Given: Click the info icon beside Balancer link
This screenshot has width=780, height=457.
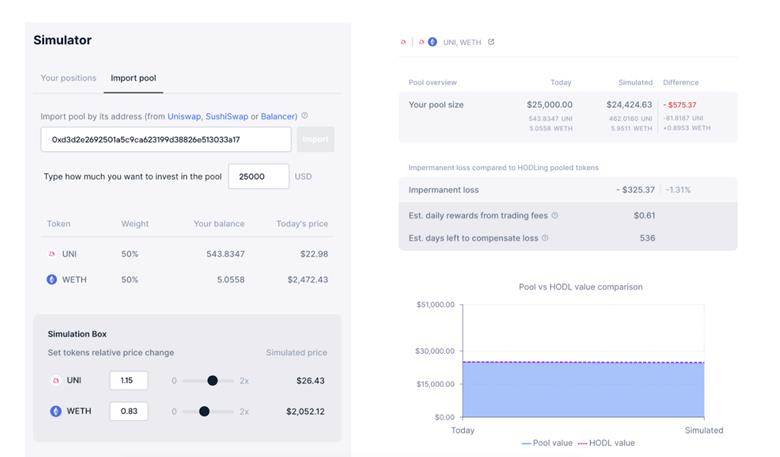Looking at the screenshot, I should (304, 115).
